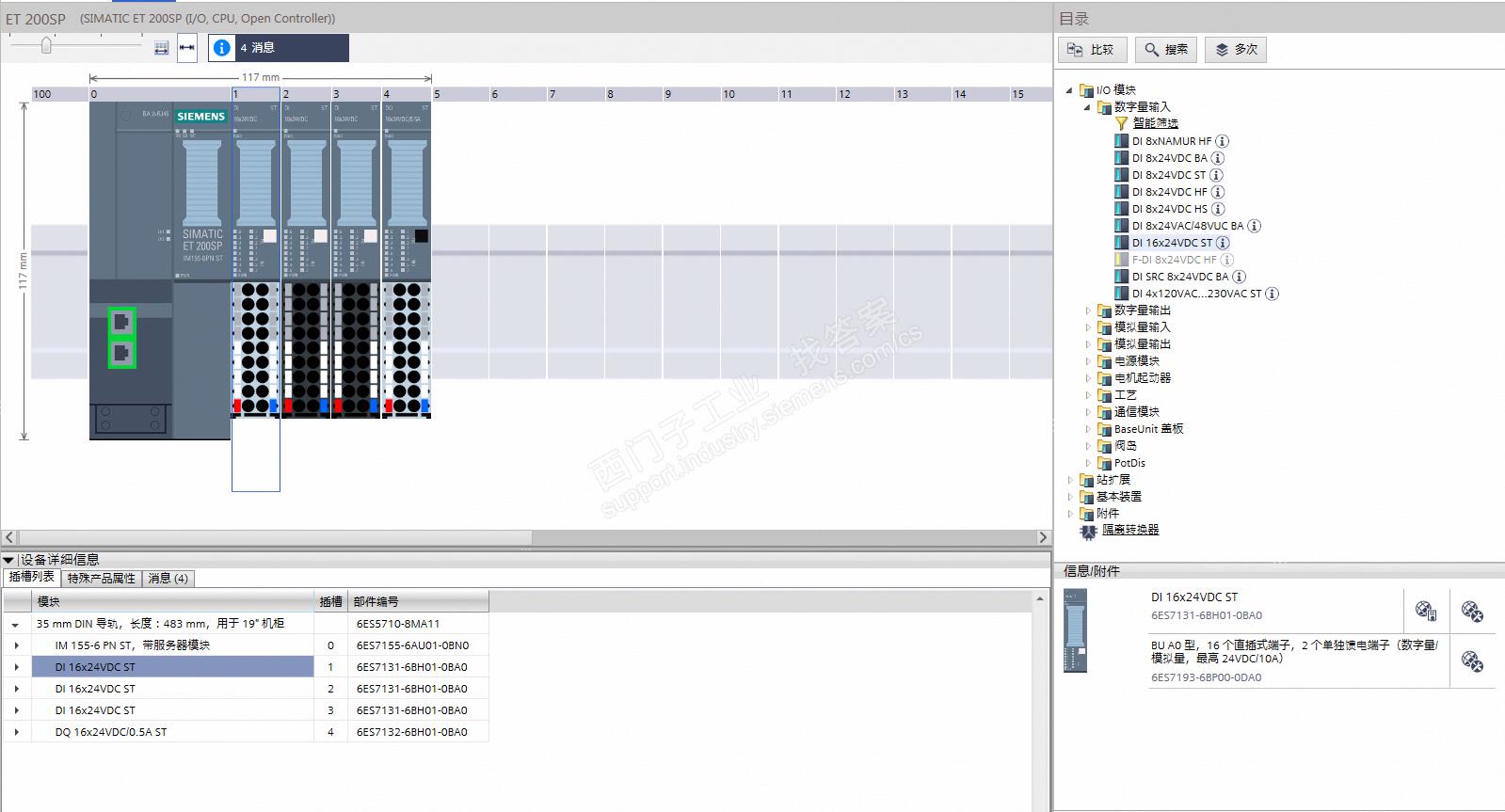This screenshot has width=1505, height=812.
Task: Click the right arrow of the rack scrollbar
Action: click(1043, 537)
